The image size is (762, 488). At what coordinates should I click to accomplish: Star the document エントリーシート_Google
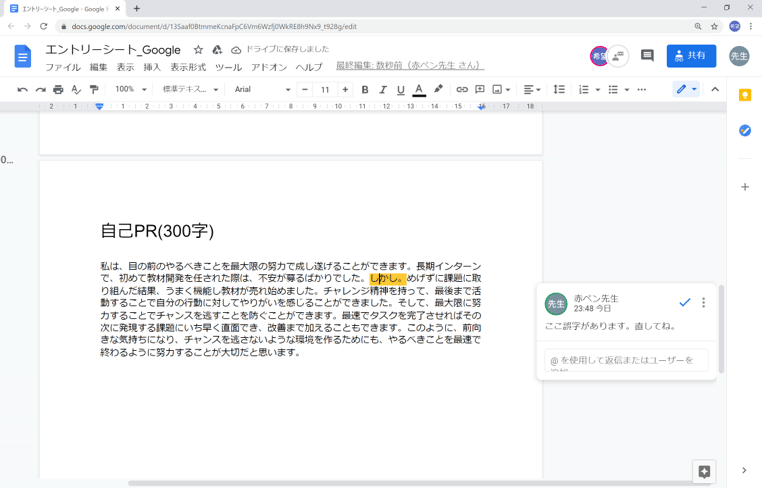pos(198,50)
